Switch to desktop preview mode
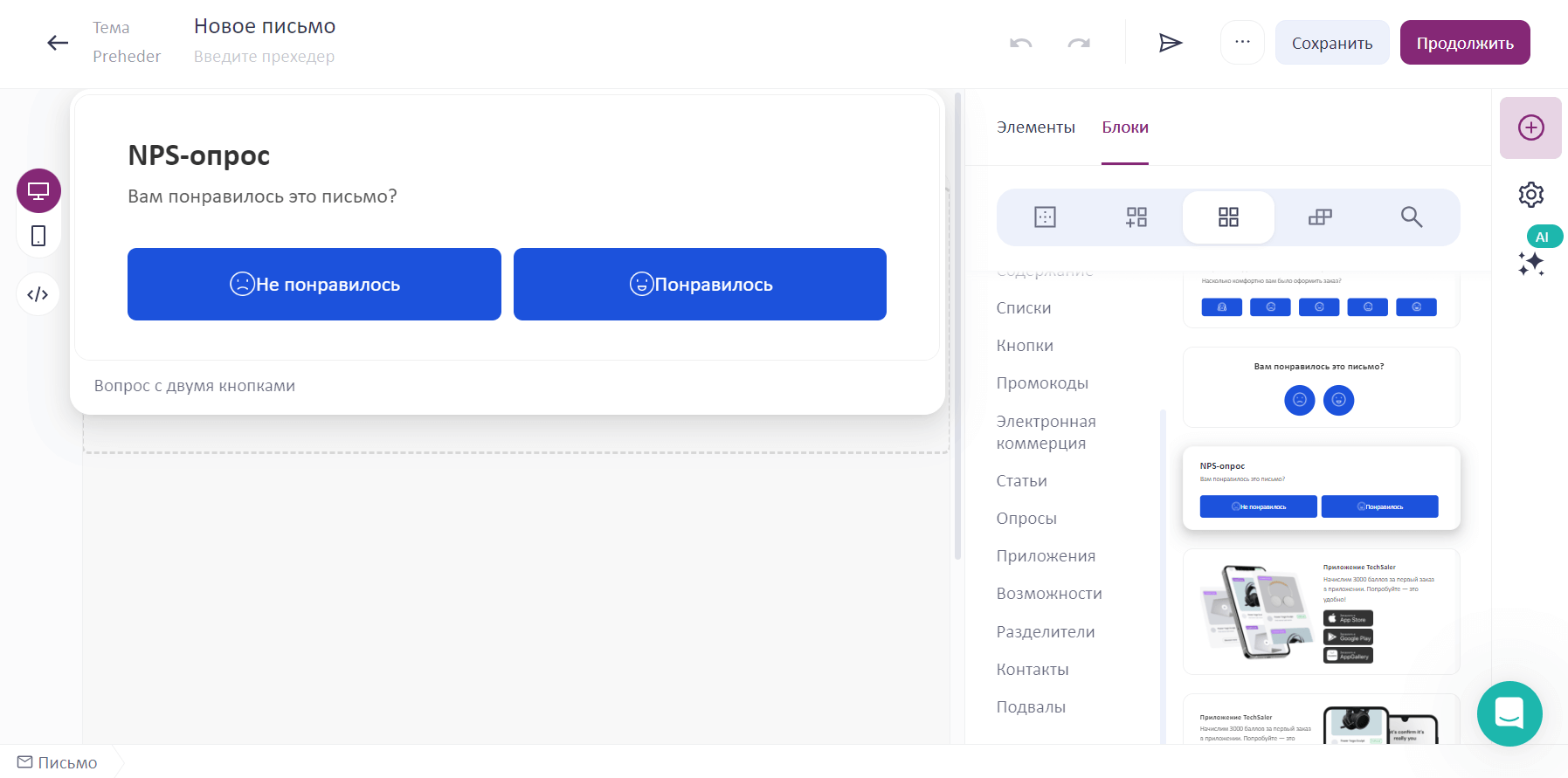The width and height of the screenshot is (1568, 778). pos(38,190)
